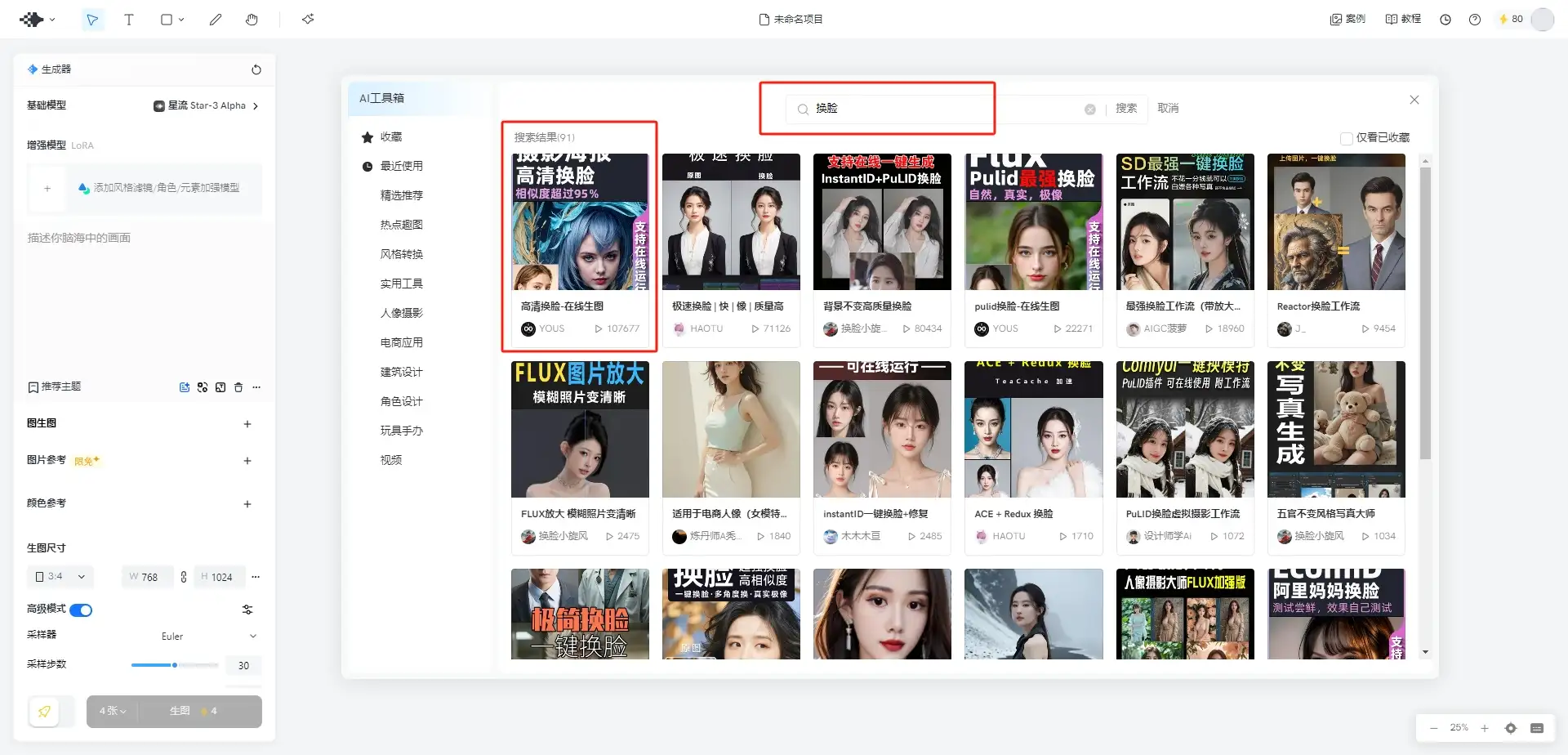Viewport: 1568px width, 755px height.
Task: Toggle the 高级模式 switch
Action: [81, 610]
